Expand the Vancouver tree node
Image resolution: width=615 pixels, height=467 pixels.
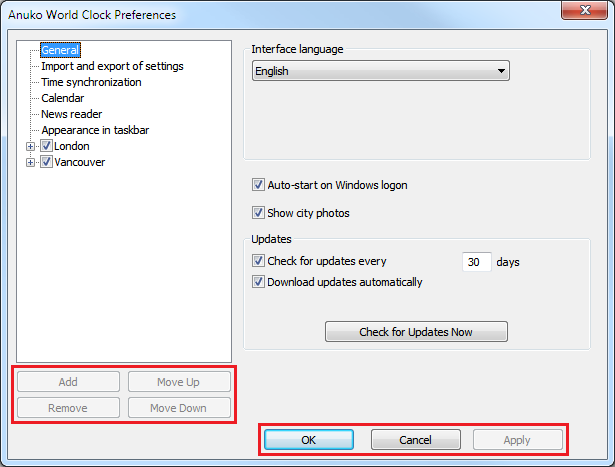tap(31, 162)
